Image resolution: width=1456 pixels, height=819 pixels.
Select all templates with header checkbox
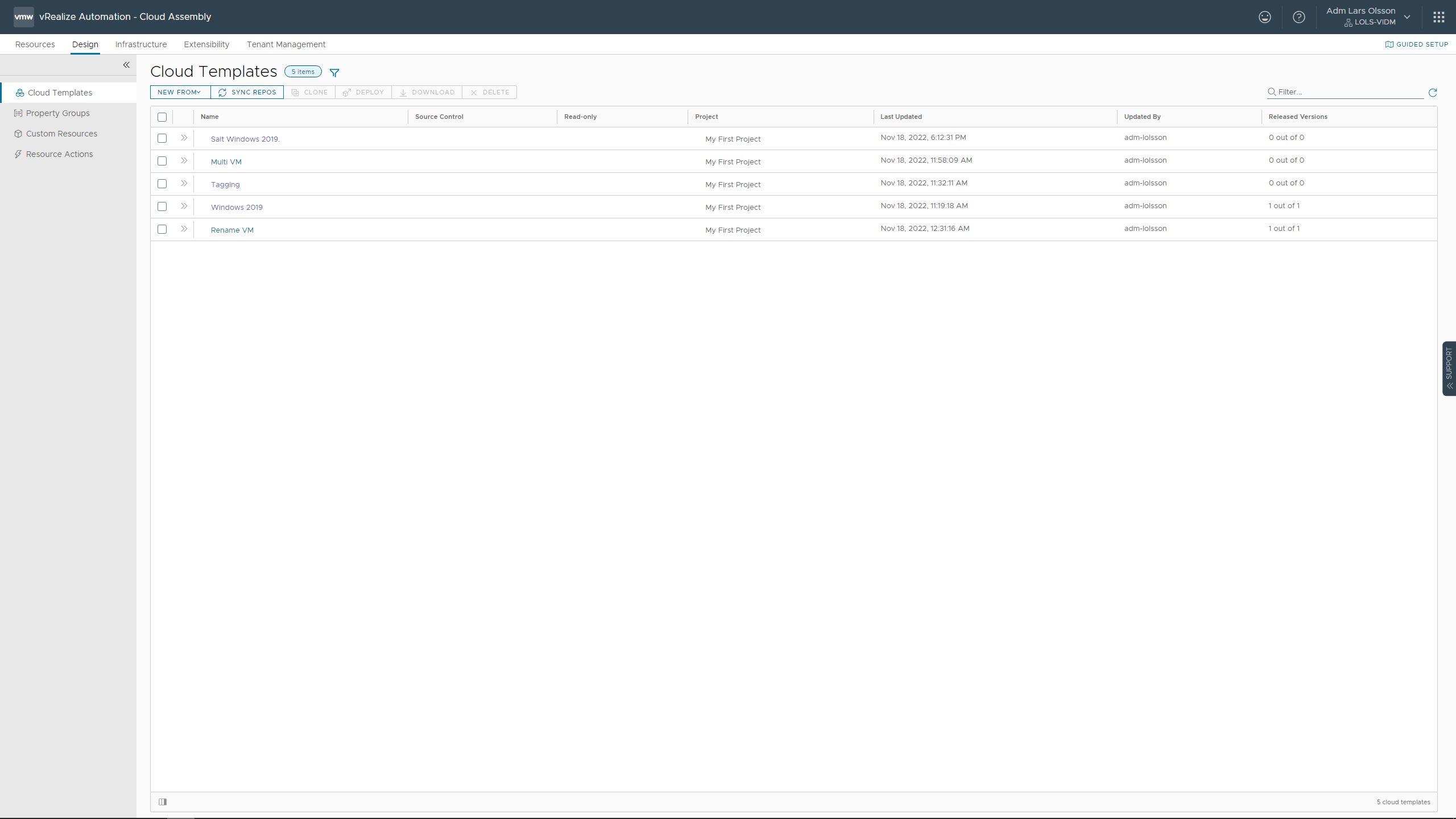tap(162, 117)
